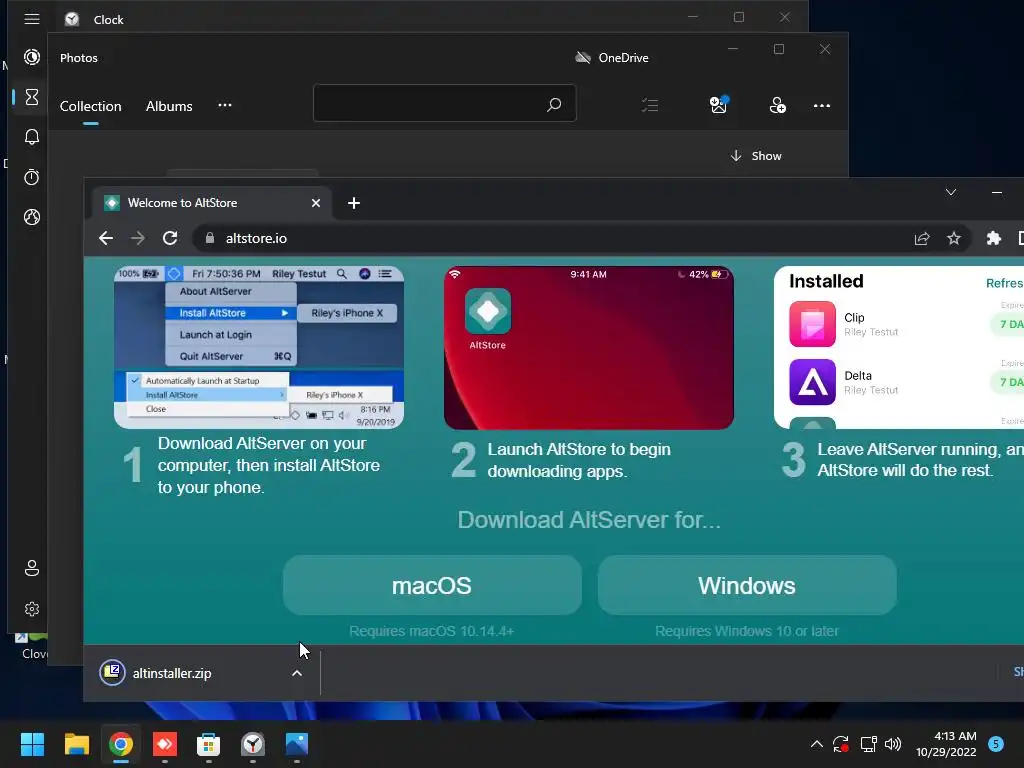Open a new Chrome tab
This screenshot has width=1024, height=768.
pyautogui.click(x=354, y=203)
